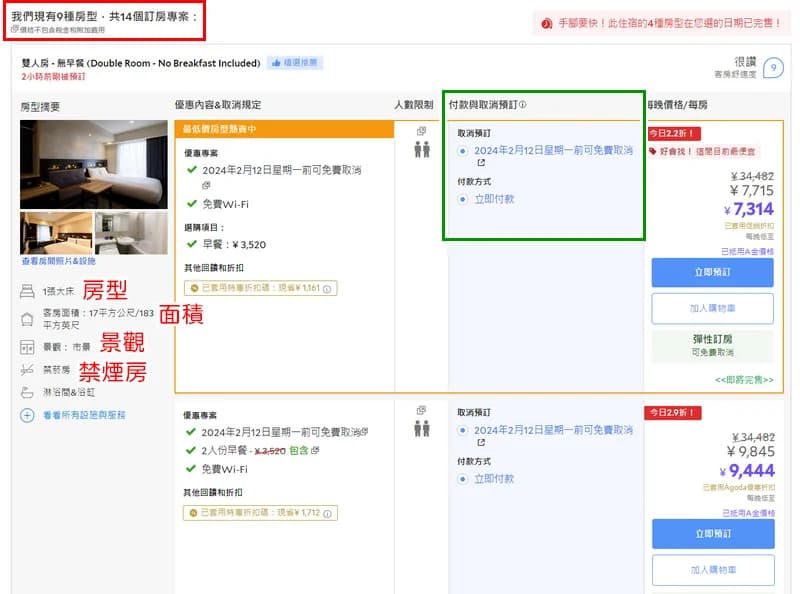This screenshot has width=800, height=594.
Task: Select 立即付款 radio in the second offer
Action: [462, 479]
